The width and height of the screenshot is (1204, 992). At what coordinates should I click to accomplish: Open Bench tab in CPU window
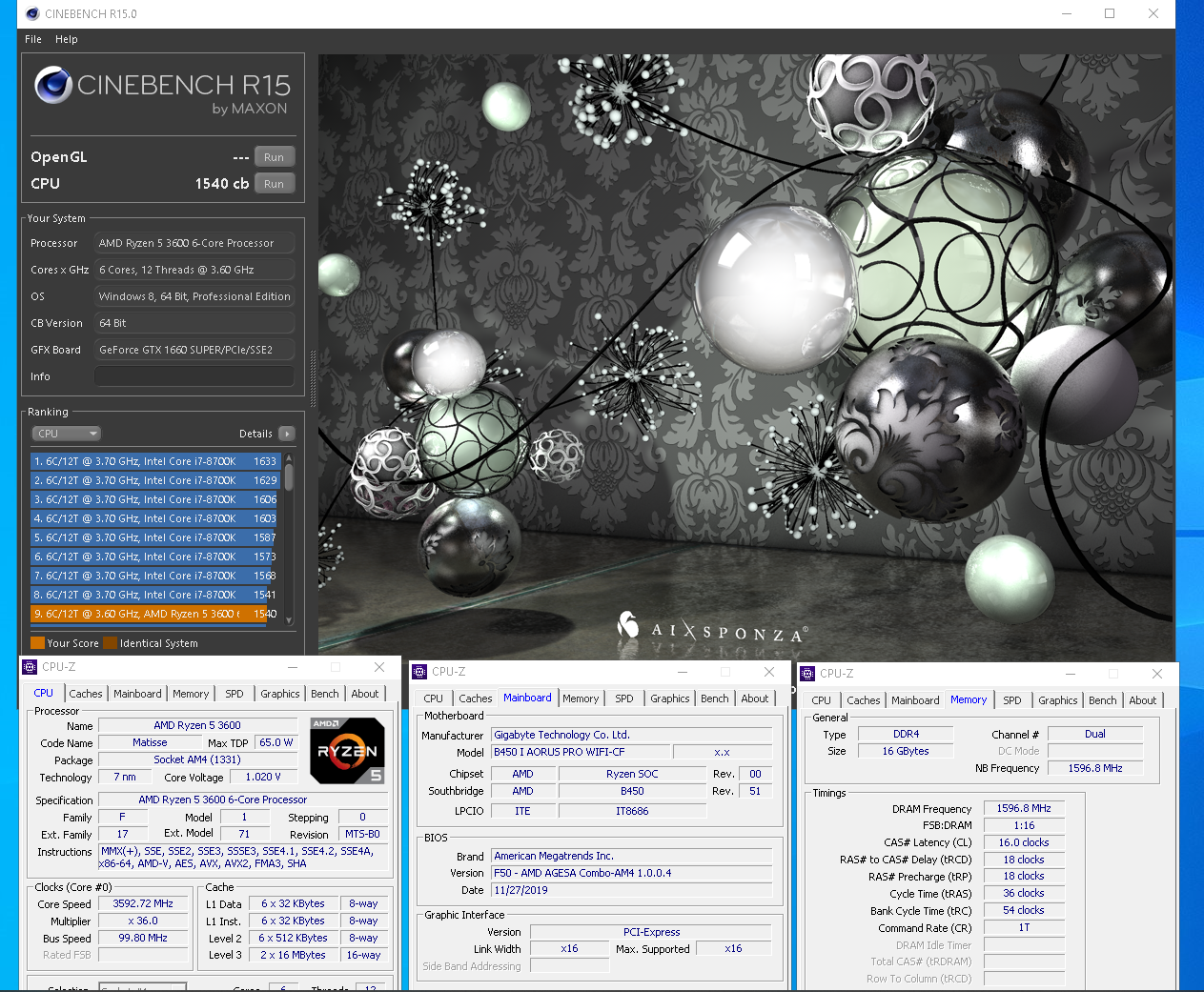tap(325, 694)
